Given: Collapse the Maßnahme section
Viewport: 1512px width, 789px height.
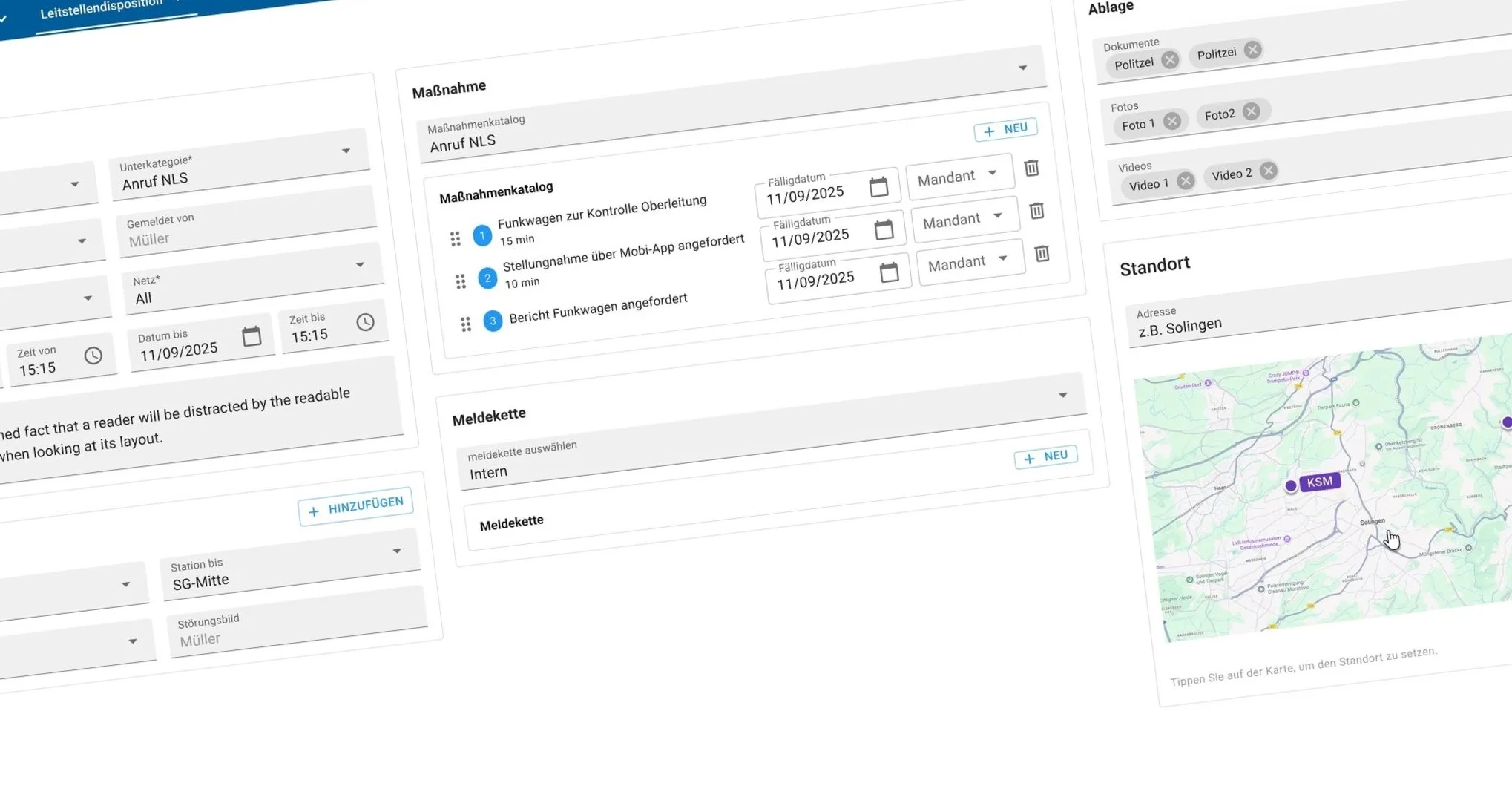Looking at the screenshot, I should (1022, 68).
